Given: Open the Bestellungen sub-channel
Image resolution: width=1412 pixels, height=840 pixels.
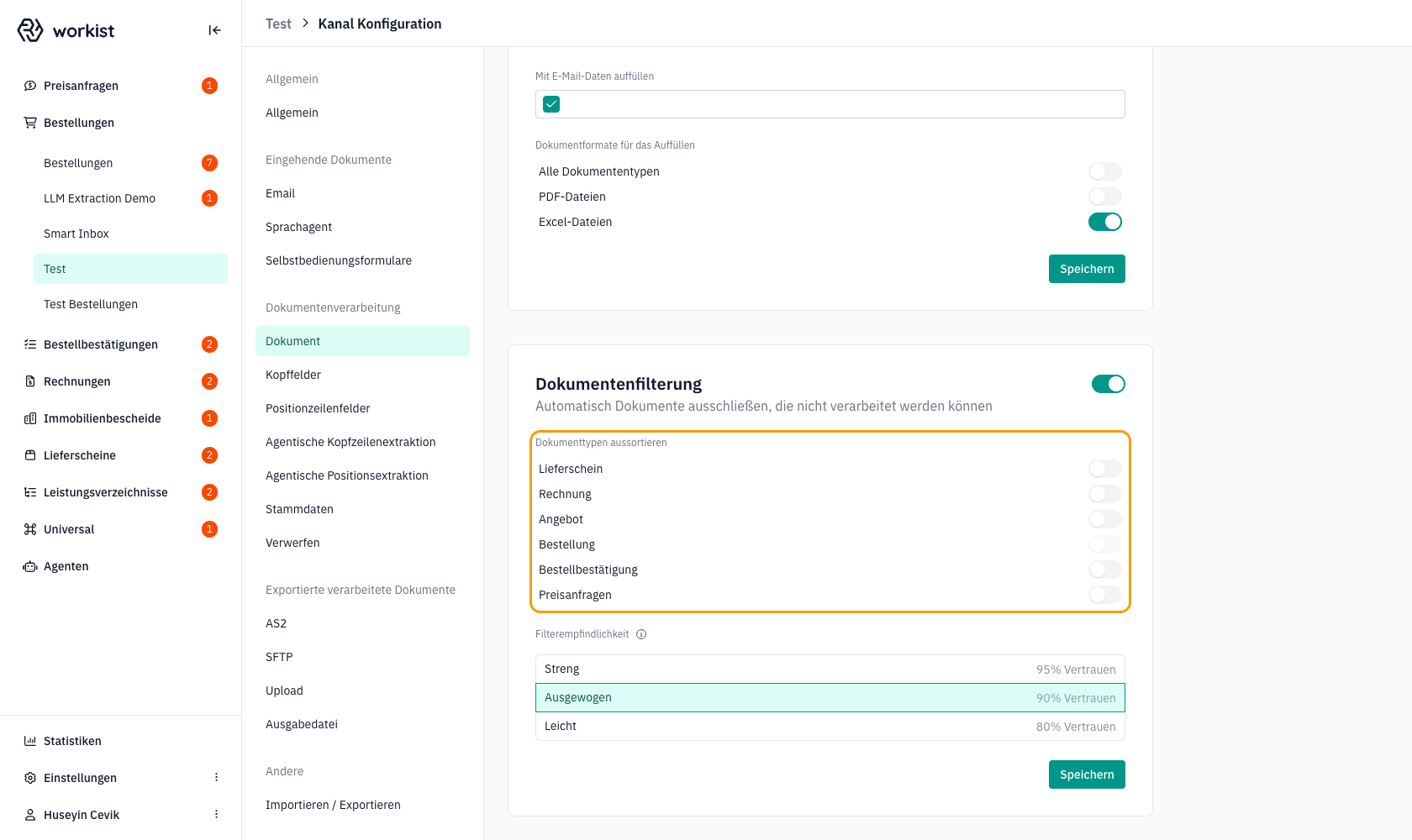Looking at the screenshot, I should pyautogui.click(x=130, y=163).
